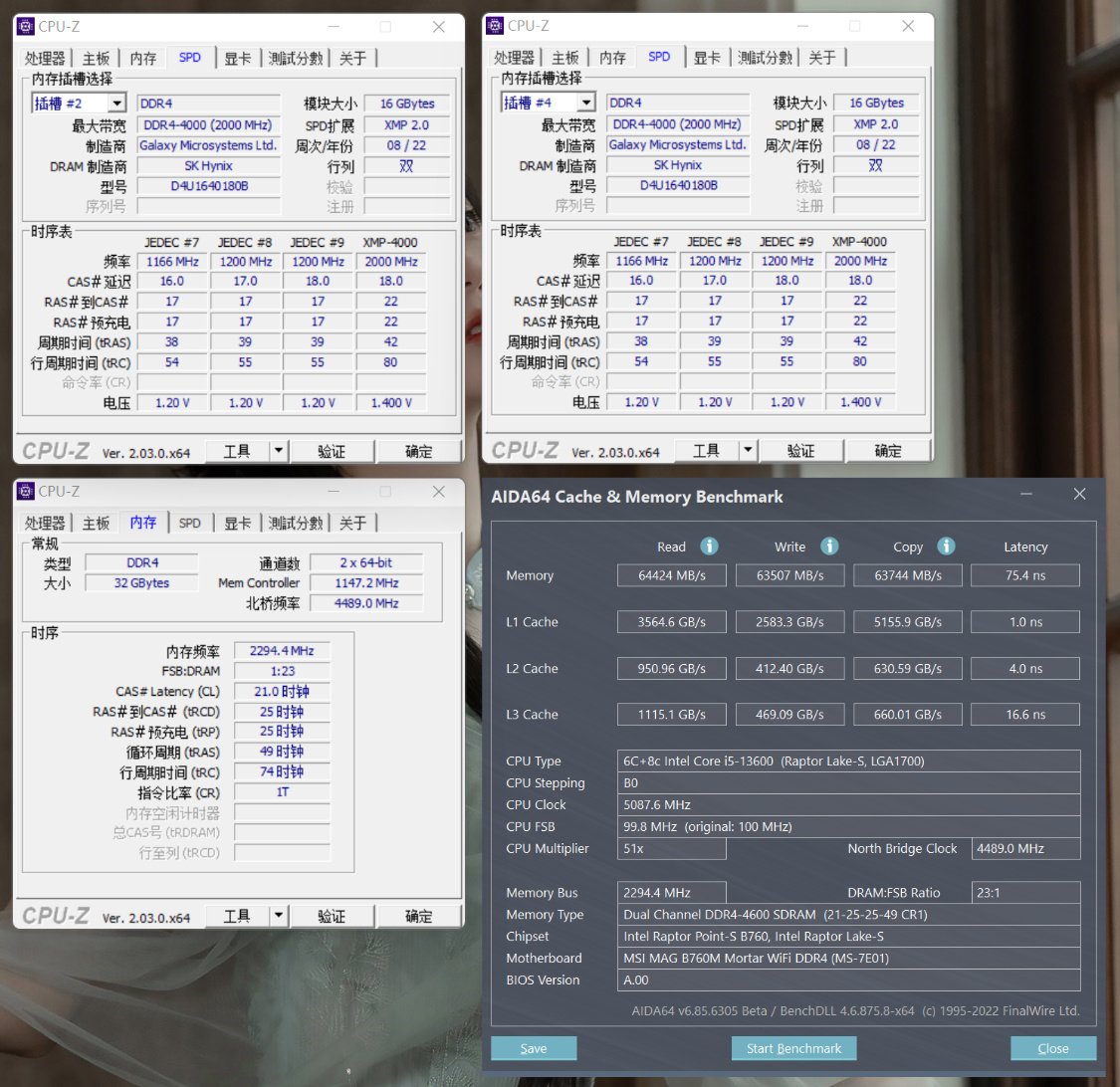Screen dimensions: 1120x1087
Task: Expand tools arrow in bottom CPU-Z memory window
Action: pyautogui.click(x=279, y=916)
